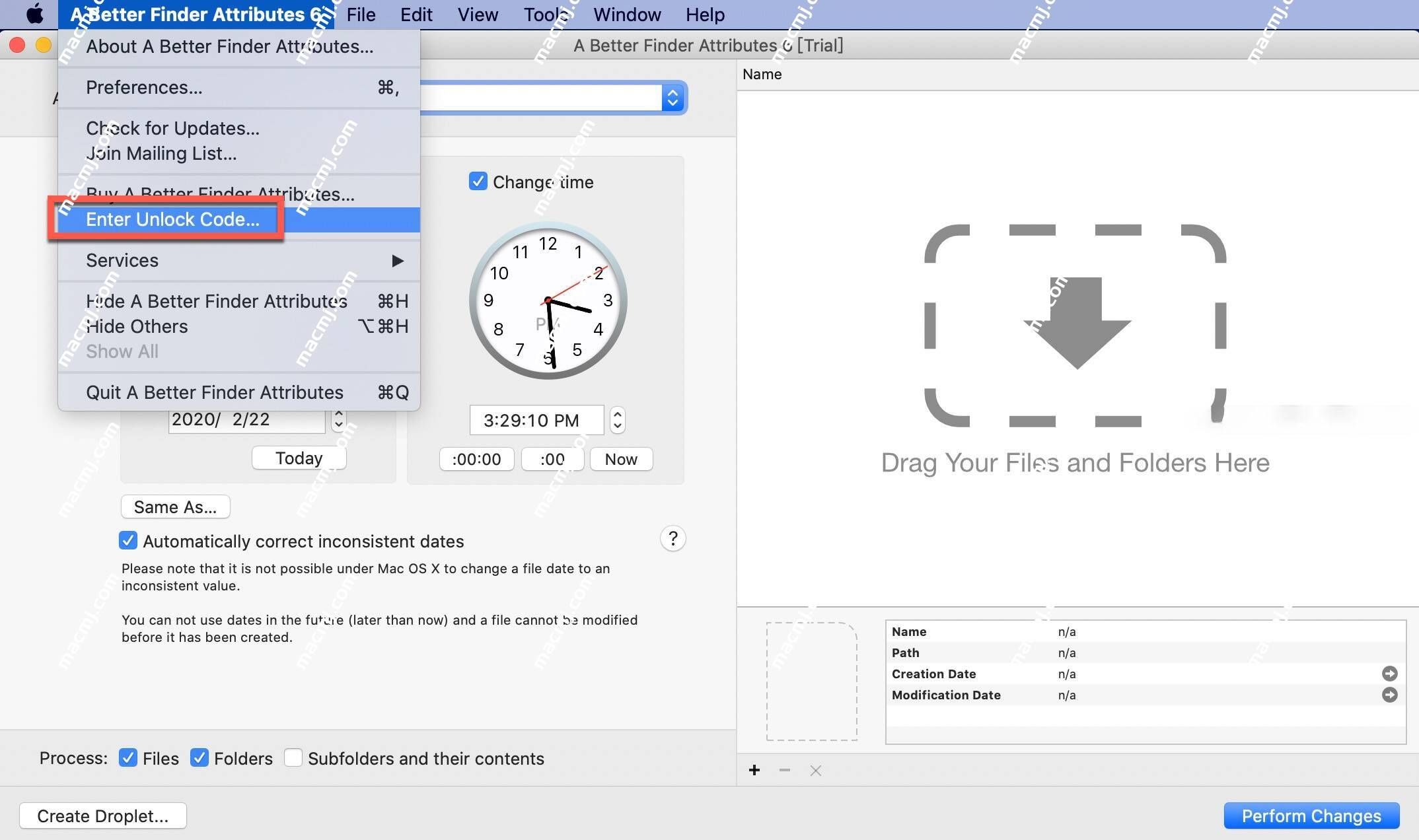Click the Modification Date row label
Screen dimensions: 1419x840
(x=946, y=695)
